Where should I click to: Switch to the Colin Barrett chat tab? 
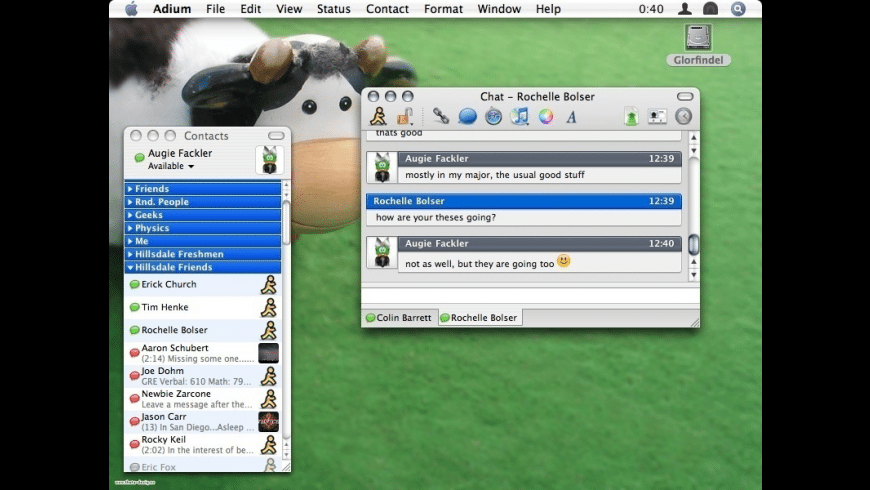tap(399, 318)
